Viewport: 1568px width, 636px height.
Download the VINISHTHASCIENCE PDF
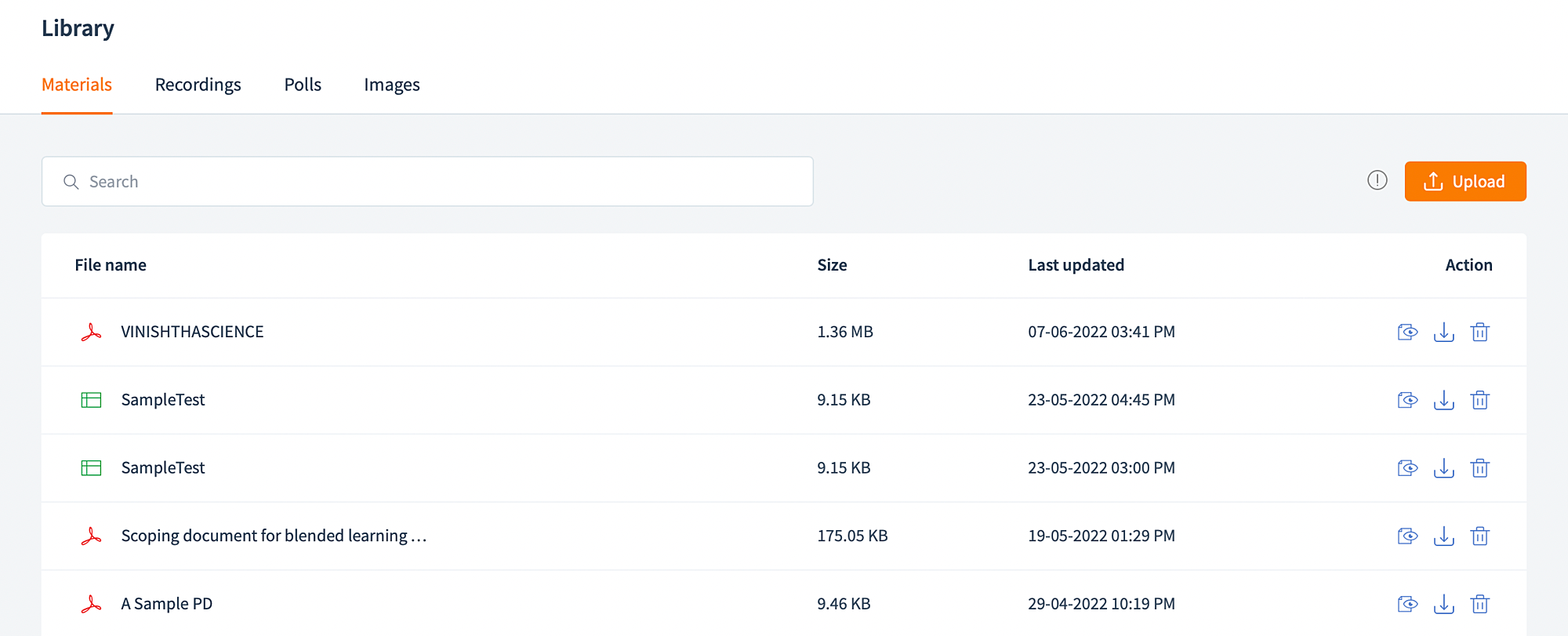(1443, 332)
